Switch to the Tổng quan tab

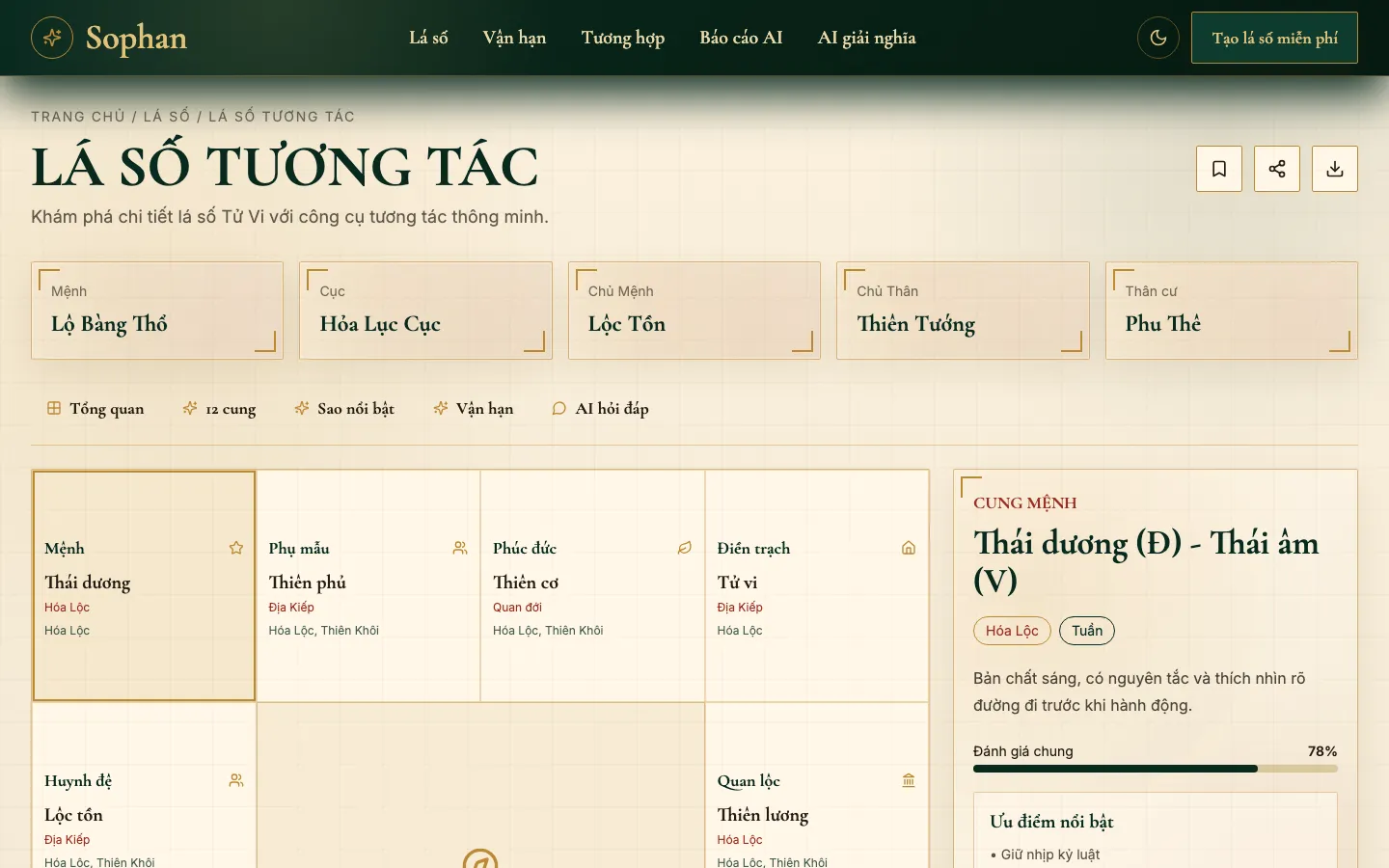coord(95,409)
